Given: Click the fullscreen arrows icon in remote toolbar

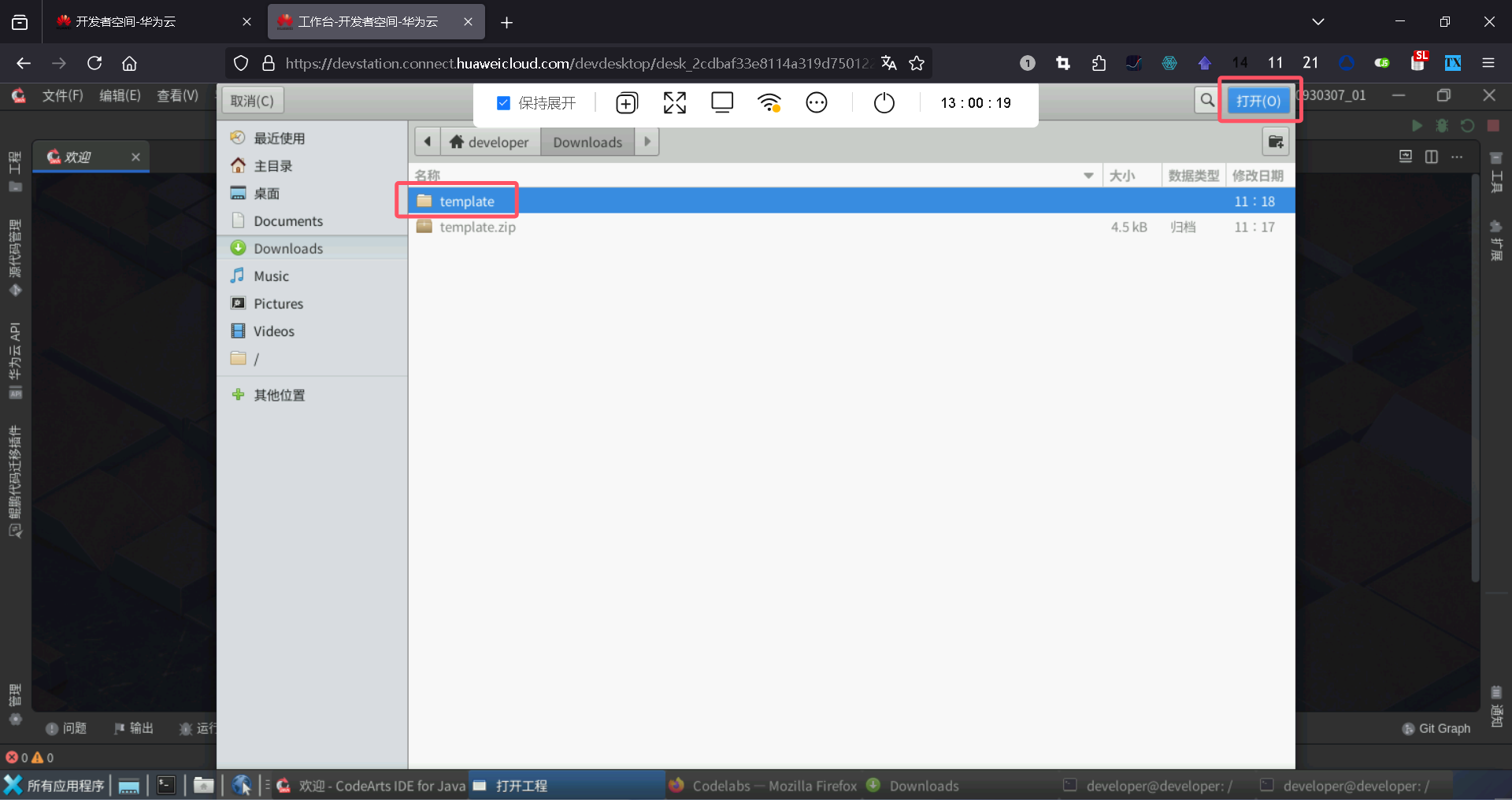Looking at the screenshot, I should coord(675,103).
